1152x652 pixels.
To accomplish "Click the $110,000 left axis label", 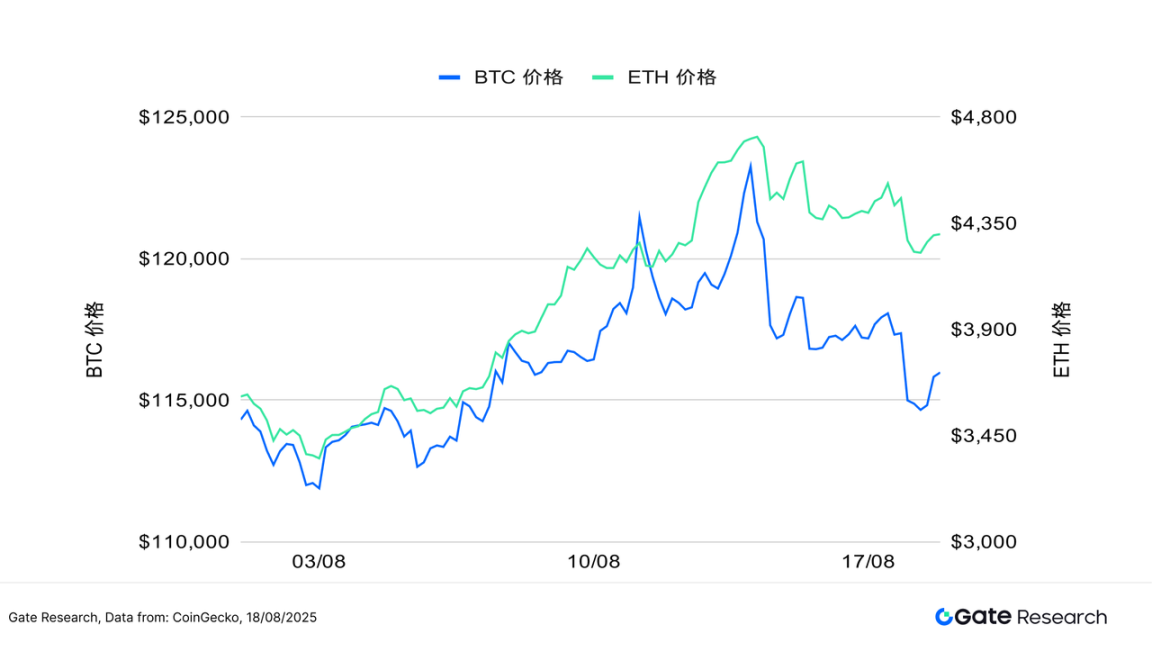I will (184, 542).
